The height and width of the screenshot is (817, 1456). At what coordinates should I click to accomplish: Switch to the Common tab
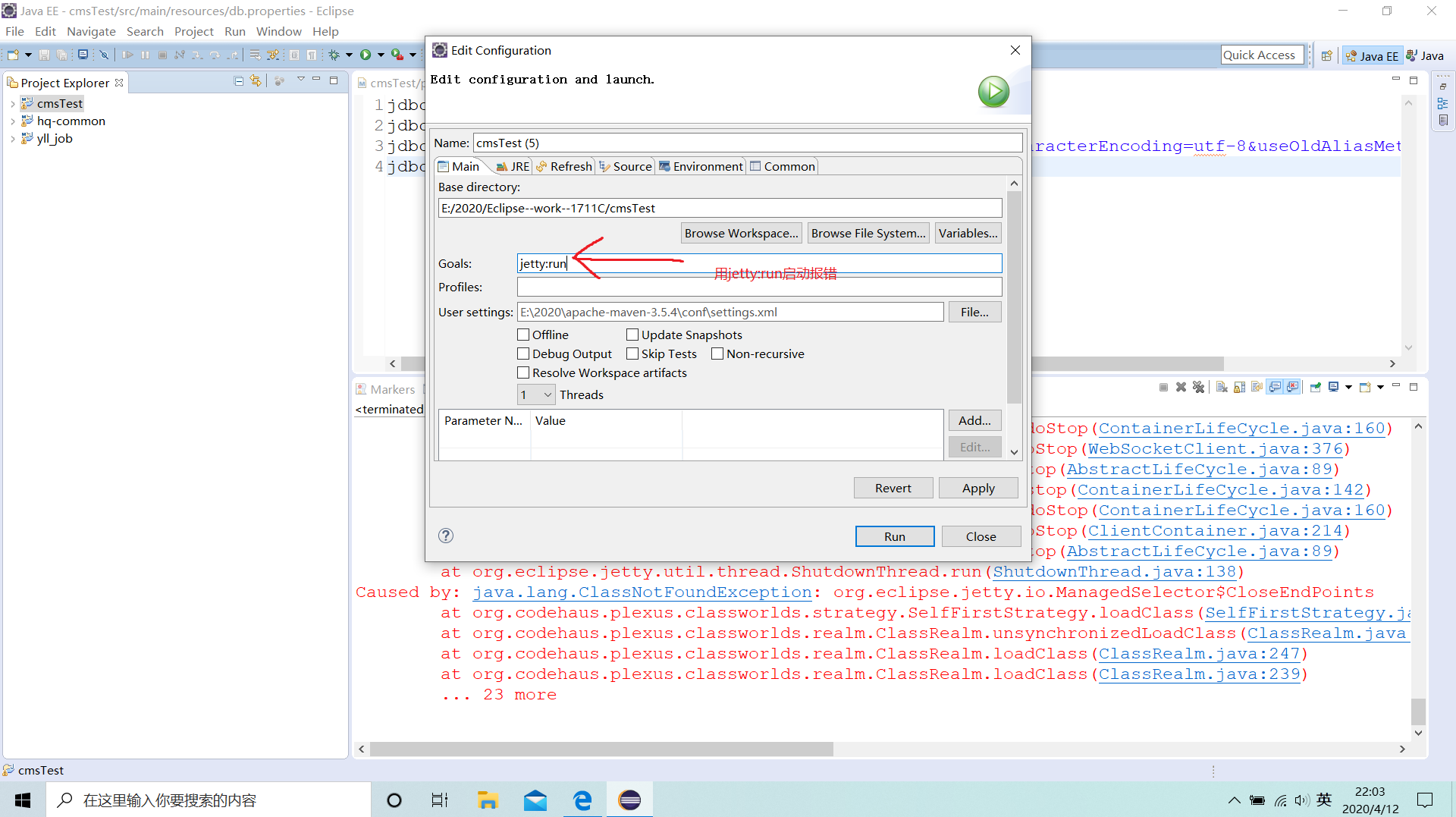click(x=783, y=166)
